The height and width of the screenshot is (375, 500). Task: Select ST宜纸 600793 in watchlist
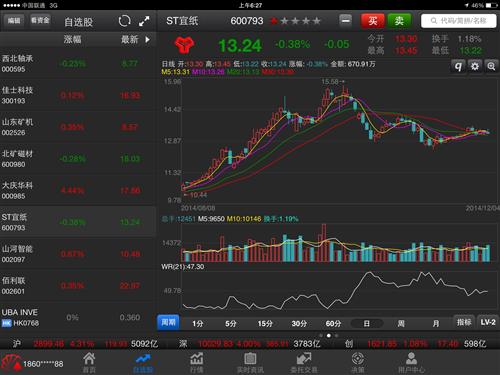pyautogui.click(x=78, y=222)
